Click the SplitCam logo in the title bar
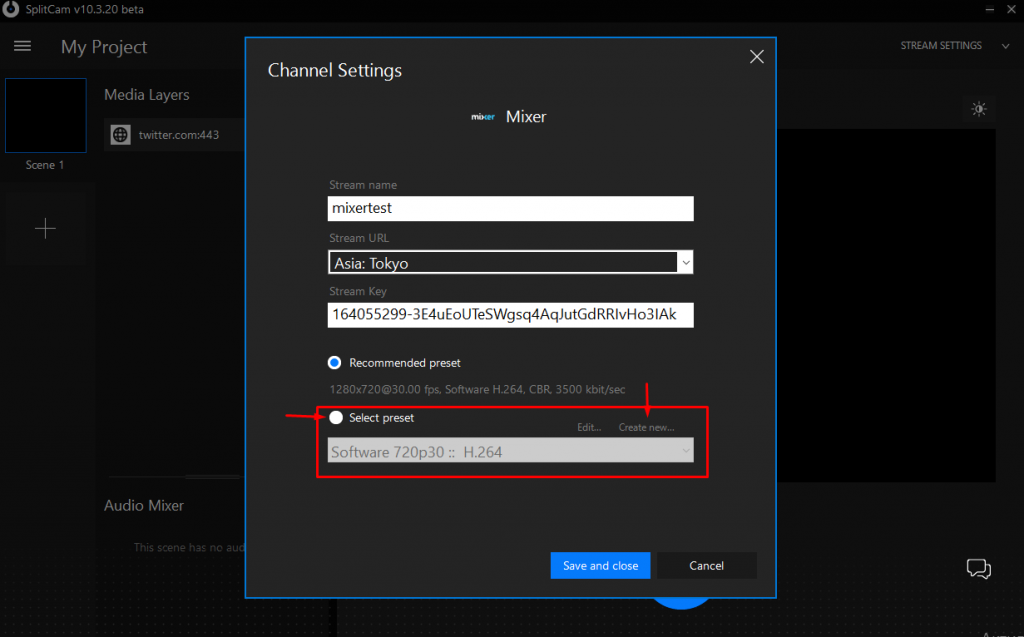This screenshot has height=637, width=1024. [x=10, y=9]
